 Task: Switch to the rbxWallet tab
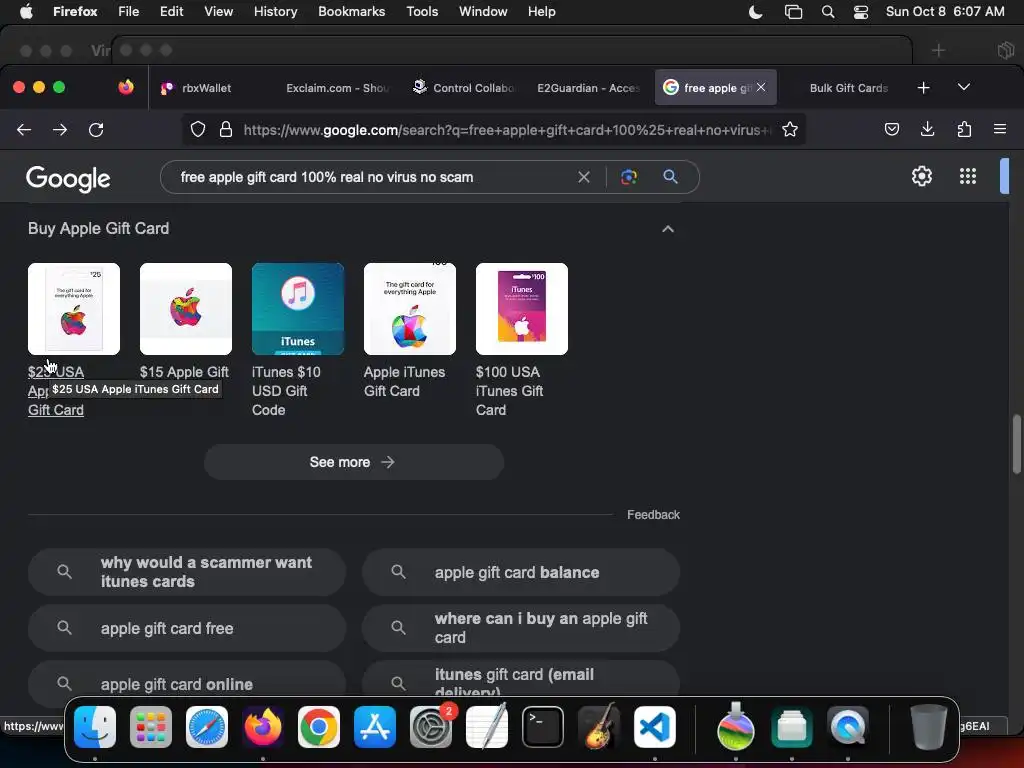(x=206, y=88)
